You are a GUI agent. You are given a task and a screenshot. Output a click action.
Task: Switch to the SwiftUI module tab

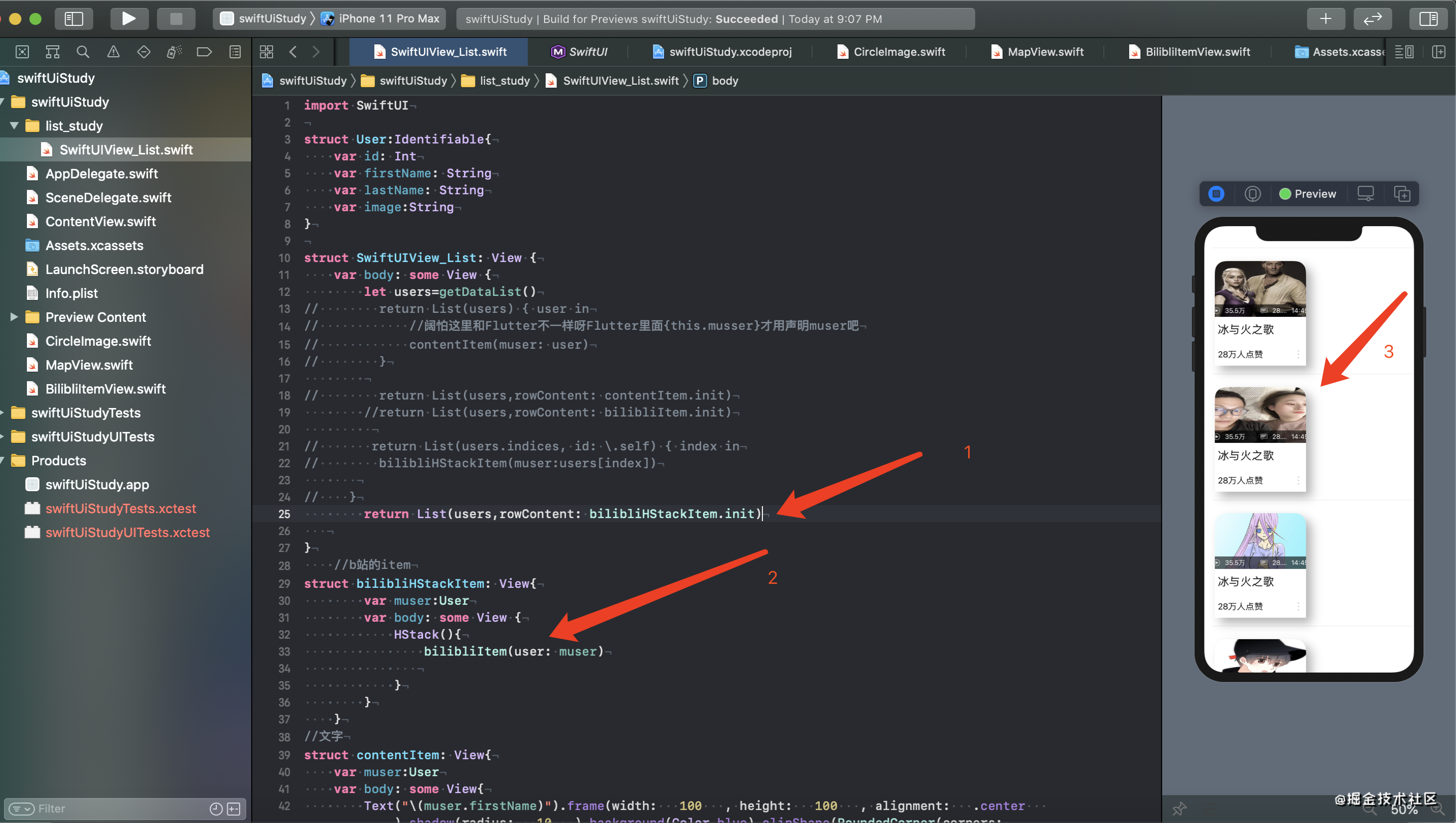coord(579,52)
